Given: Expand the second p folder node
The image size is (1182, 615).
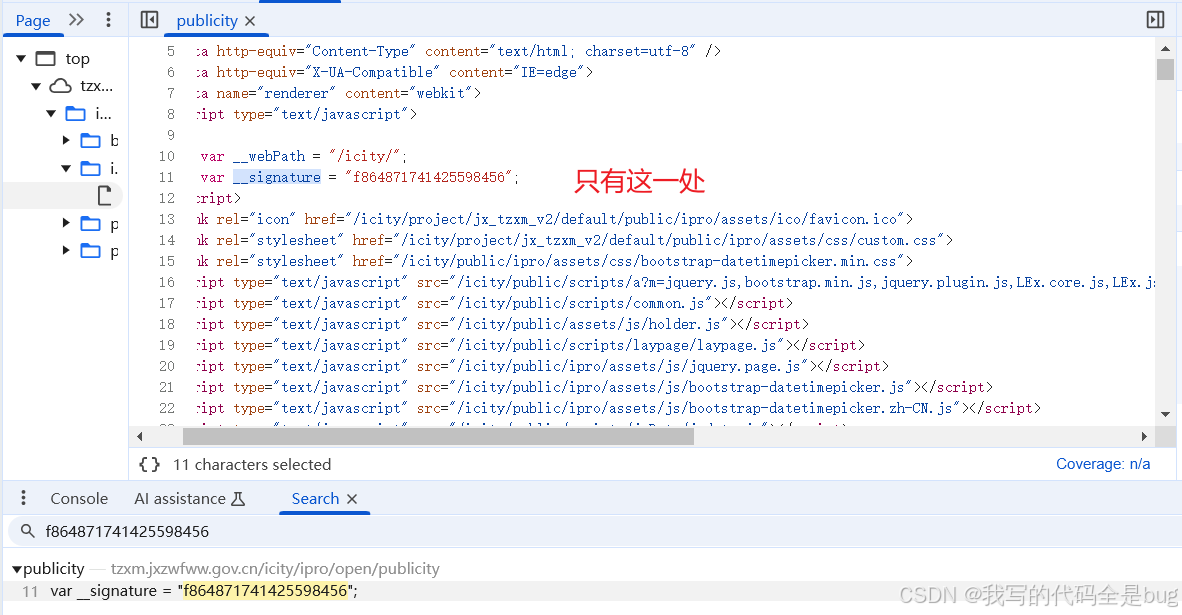Looking at the screenshot, I should pos(66,250).
